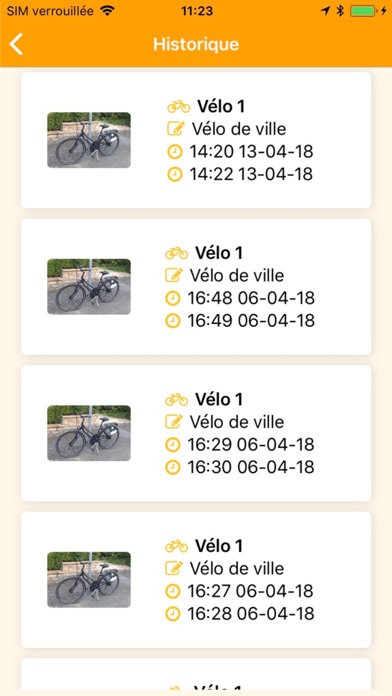392x696 pixels.
Task: Tap the clock icon beside 16:30 06-04-18
Action: point(173,467)
